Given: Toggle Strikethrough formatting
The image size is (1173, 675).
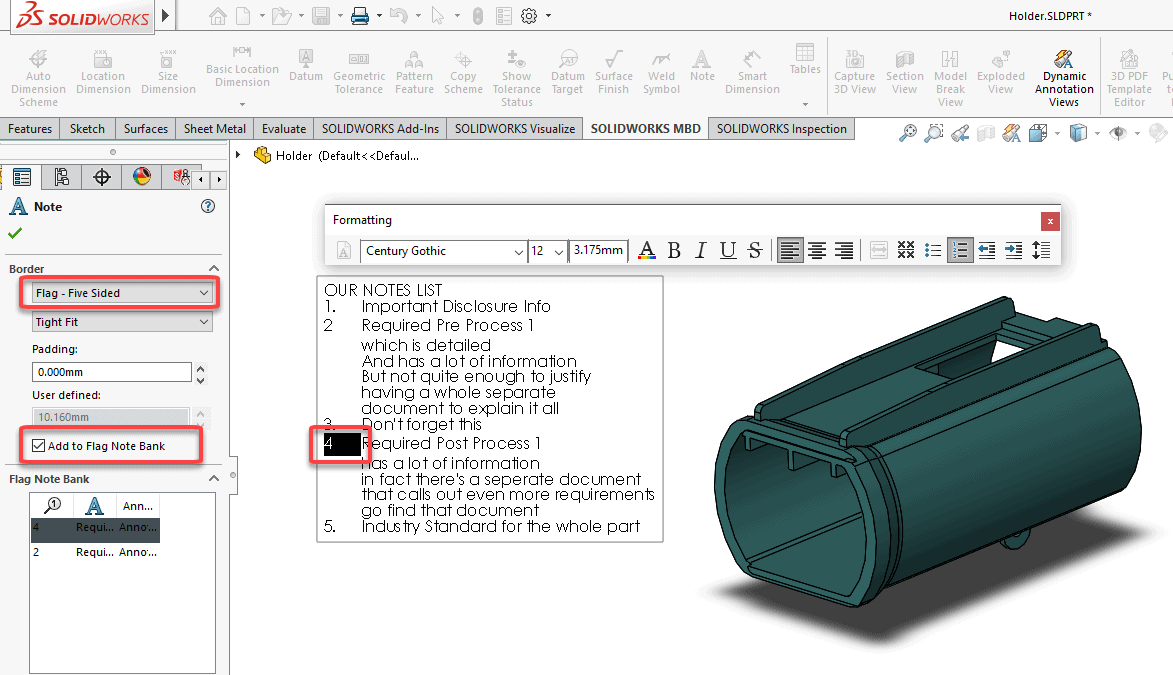Looking at the screenshot, I should [755, 251].
